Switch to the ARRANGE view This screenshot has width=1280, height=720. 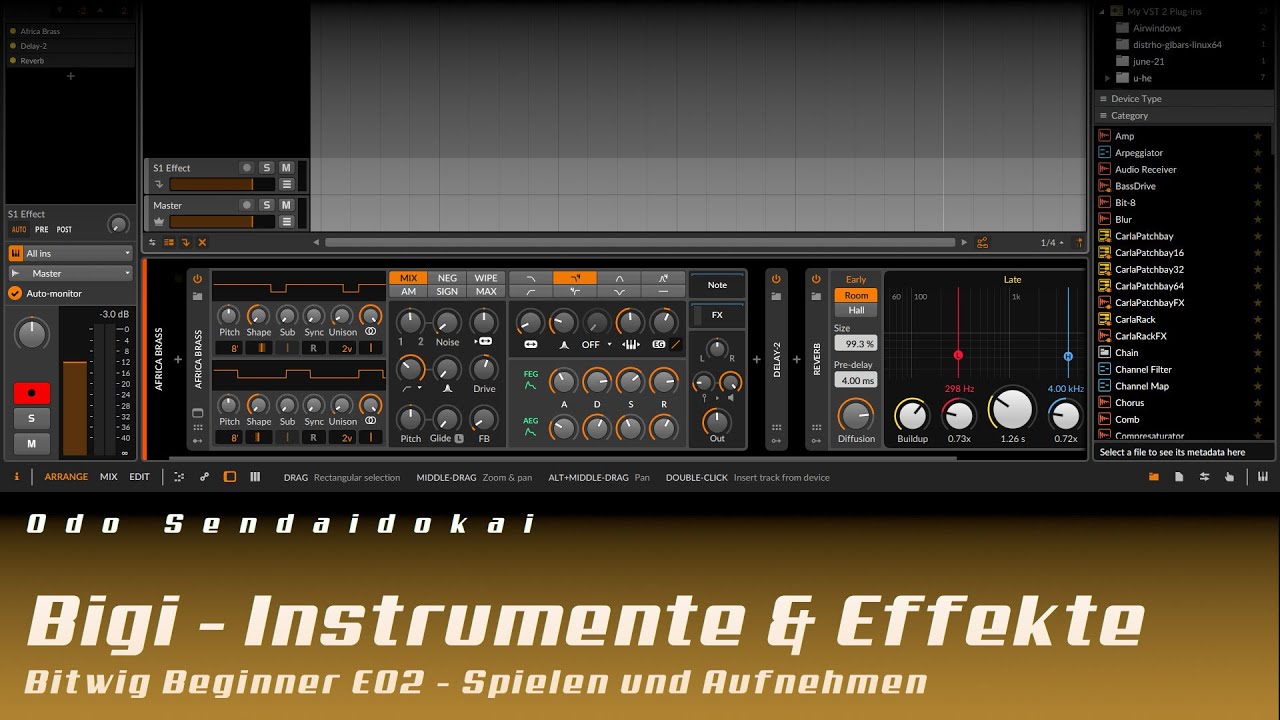[x=66, y=477]
